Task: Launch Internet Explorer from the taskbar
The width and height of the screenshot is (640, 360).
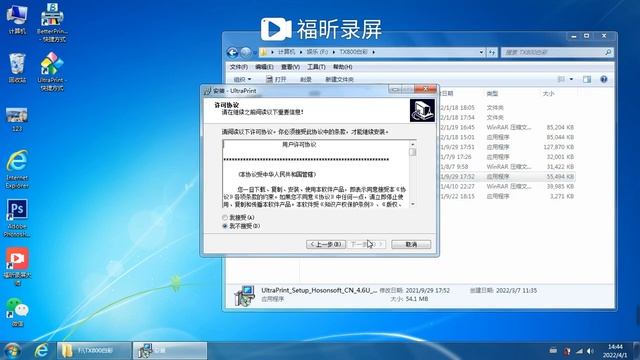Action: point(41,351)
